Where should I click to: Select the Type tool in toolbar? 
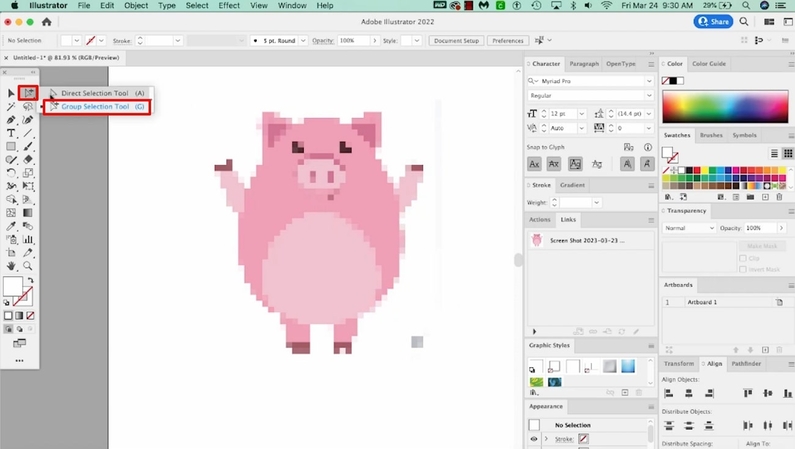pyautogui.click(x=12, y=133)
